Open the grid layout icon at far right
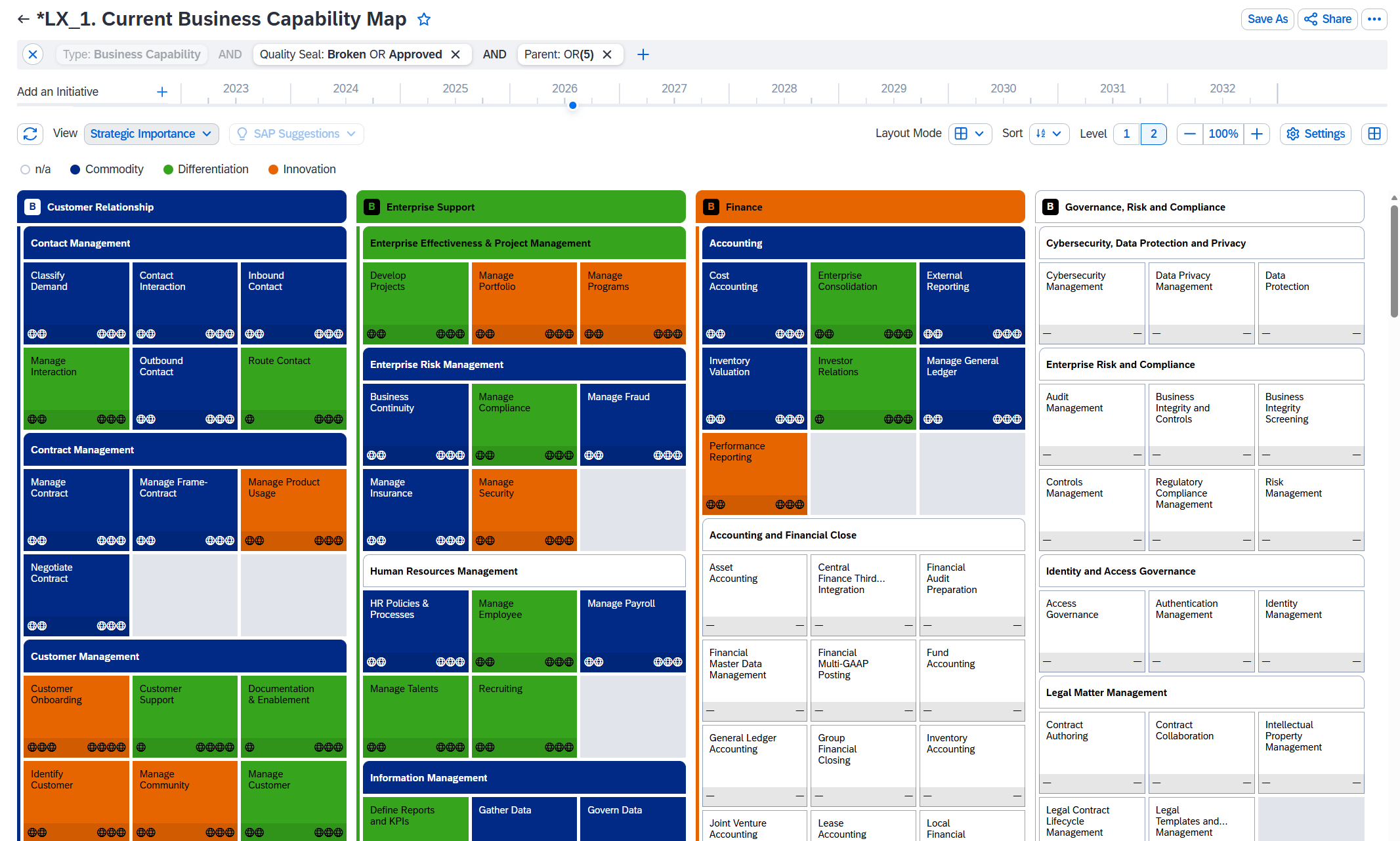This screenshot has height=841, width=1400. [x=1374, y=134]
